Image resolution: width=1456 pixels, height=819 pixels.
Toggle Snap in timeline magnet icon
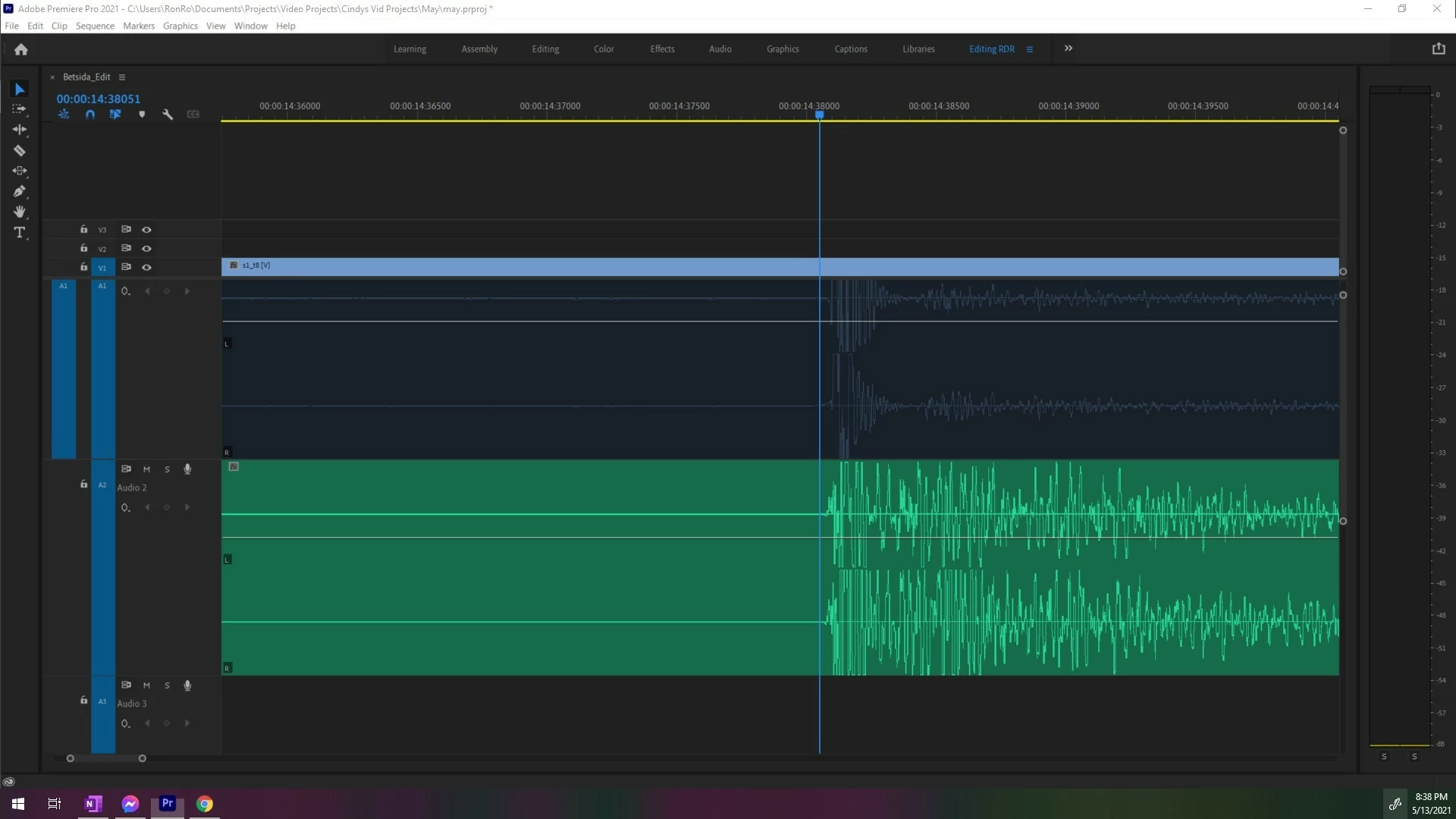(90, 115)
